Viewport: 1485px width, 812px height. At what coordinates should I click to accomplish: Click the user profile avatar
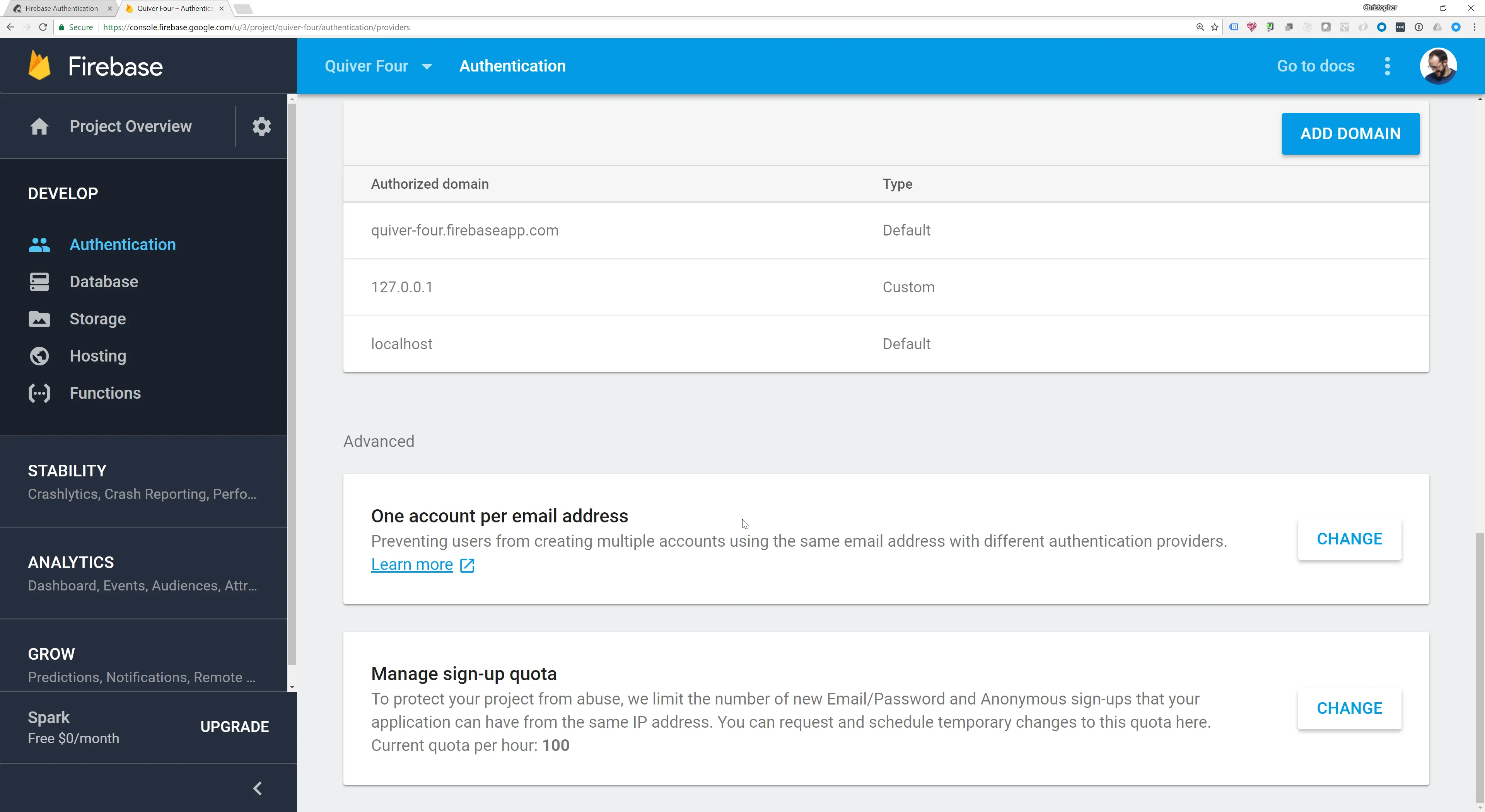[1438, 66]
